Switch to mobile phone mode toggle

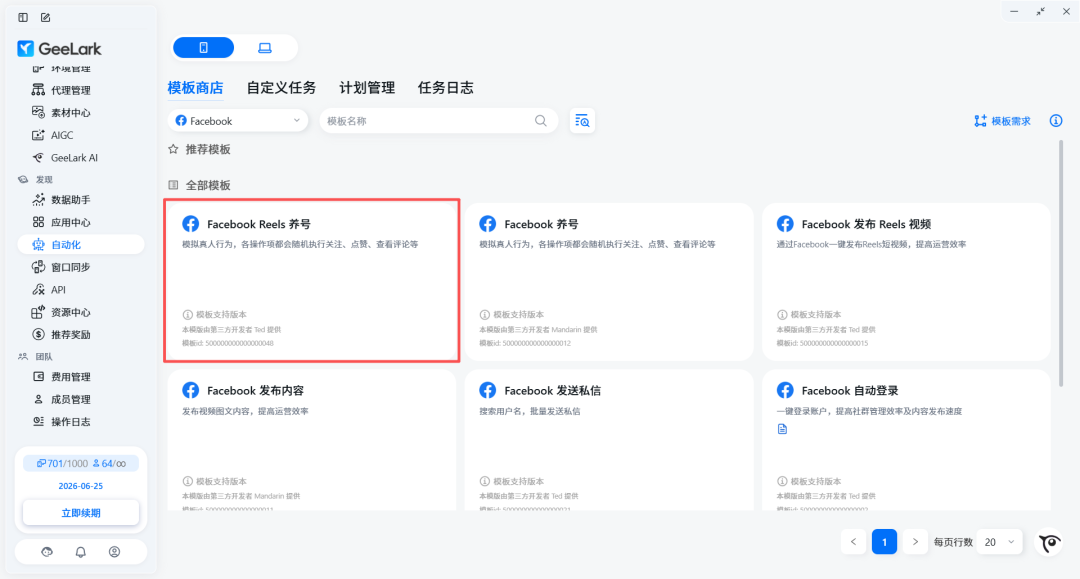coord(203,48)
